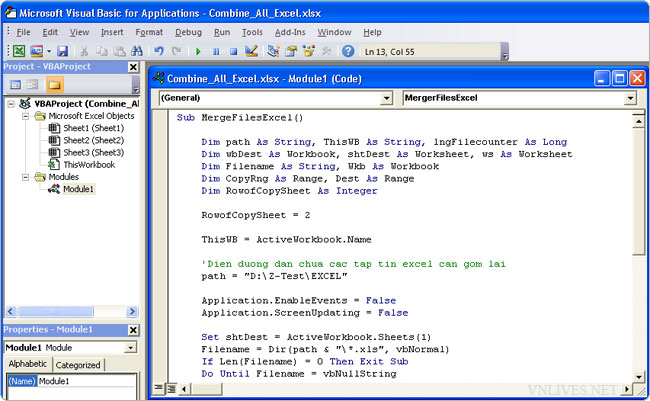This screenshot has height=401, width=650.
Task: Run the macro with the green play icon
Action: pos(198,51)
